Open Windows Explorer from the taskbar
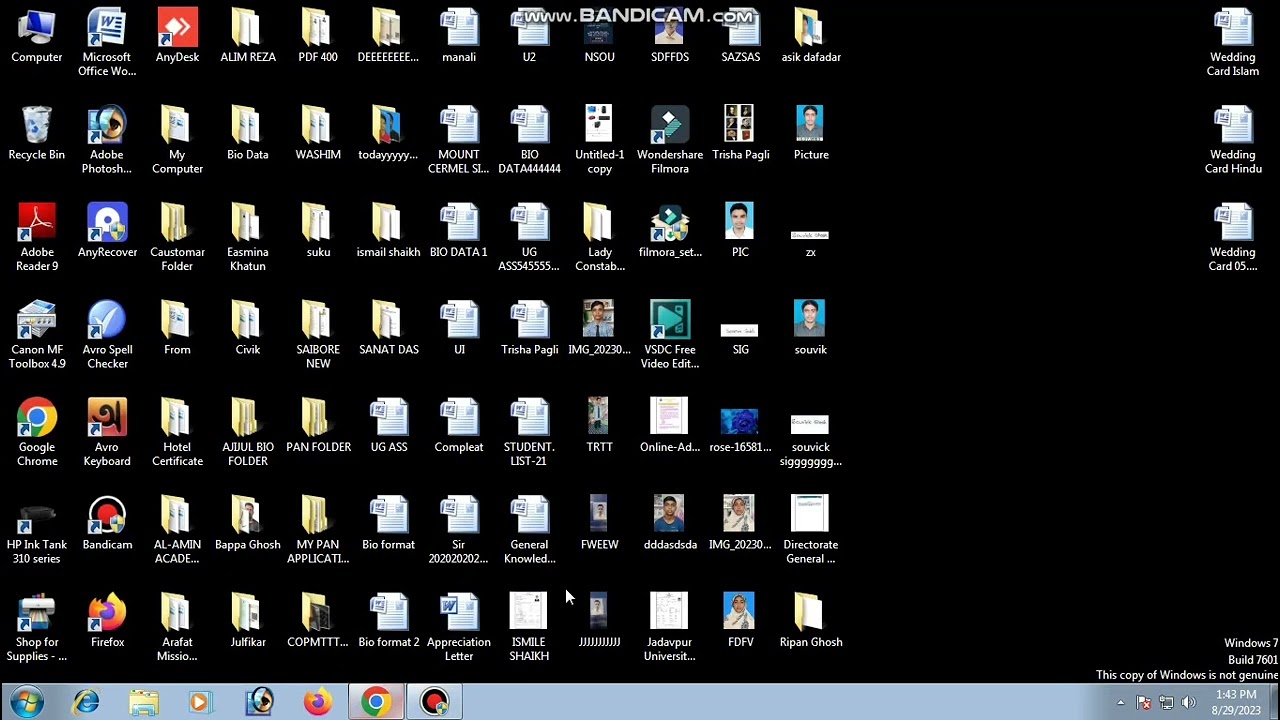 (x=144, y=703)
